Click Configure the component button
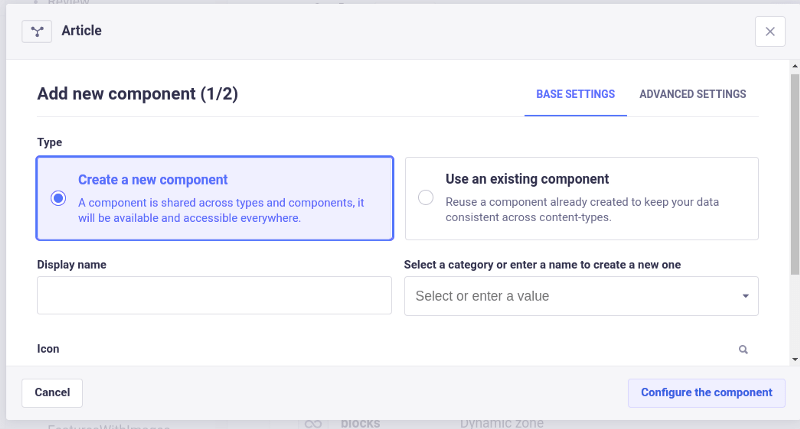The image size is (800, 429). pos(706,392)
